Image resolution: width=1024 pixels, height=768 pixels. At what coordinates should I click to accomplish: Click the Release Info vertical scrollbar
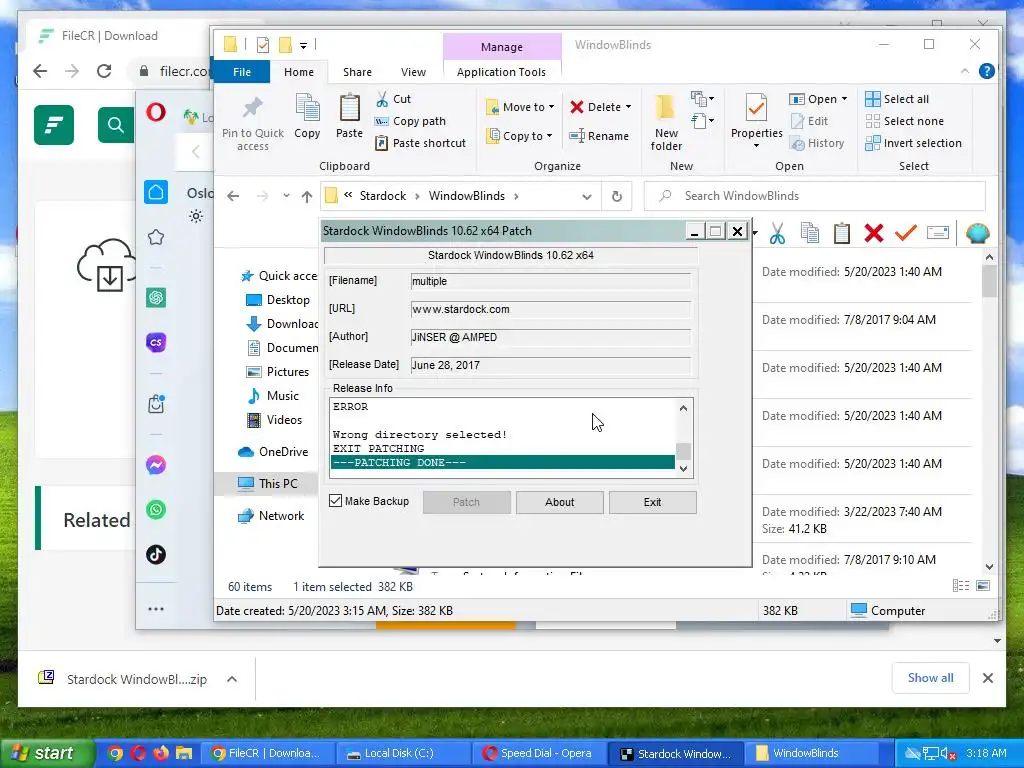tap(683, 438)
